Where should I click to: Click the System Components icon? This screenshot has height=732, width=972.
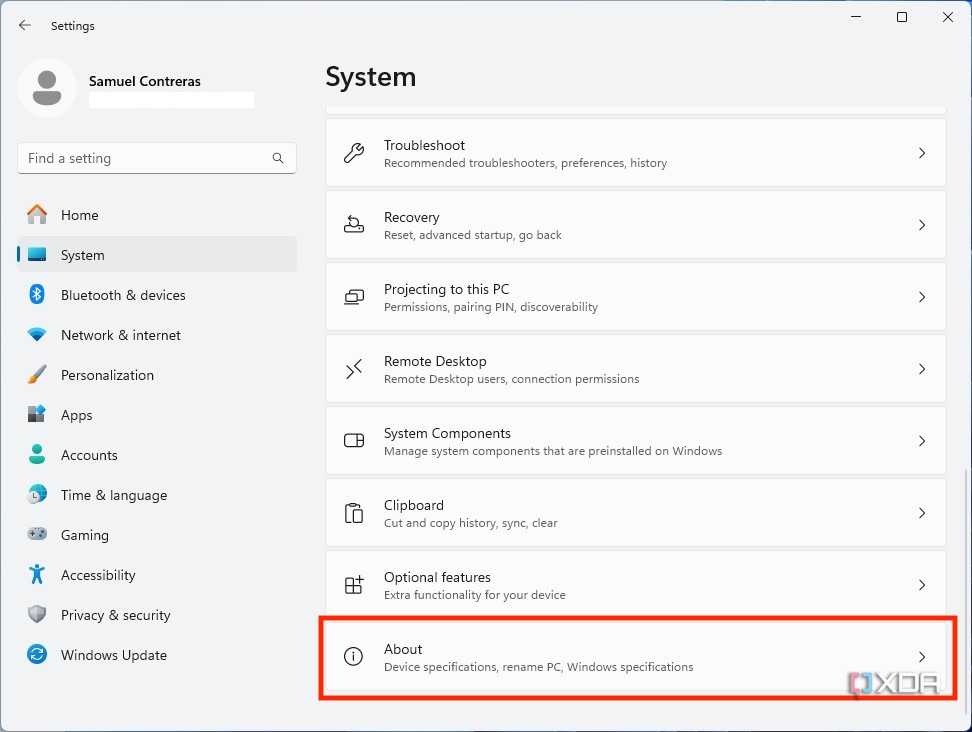(x=354, y=441)
